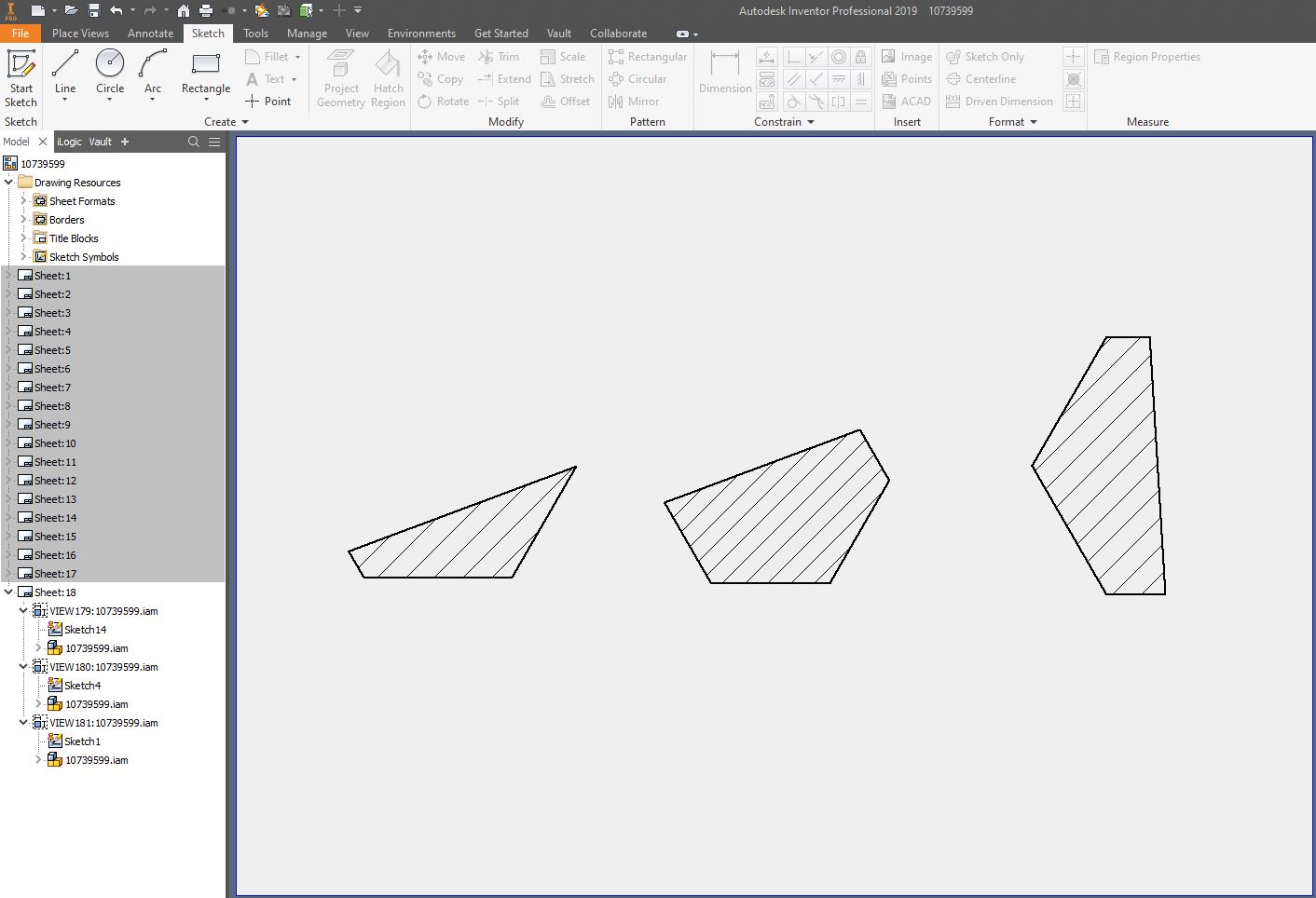Switch to the Annotate tab
This screenshot has height=898, width=1316.
[150, 33]
